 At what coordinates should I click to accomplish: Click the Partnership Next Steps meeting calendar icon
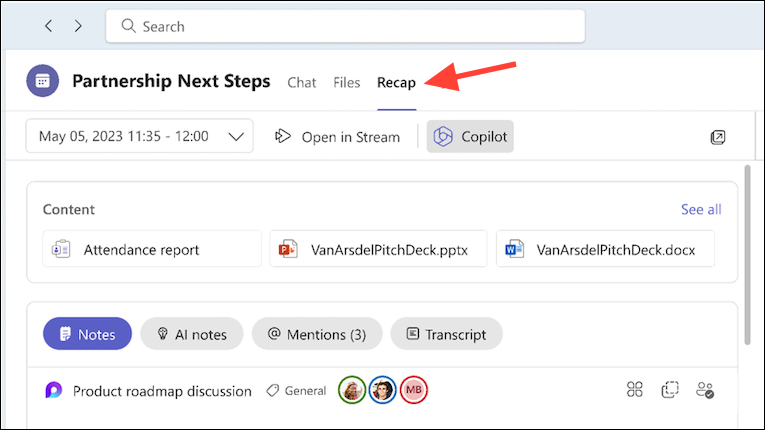pos(43,82)
